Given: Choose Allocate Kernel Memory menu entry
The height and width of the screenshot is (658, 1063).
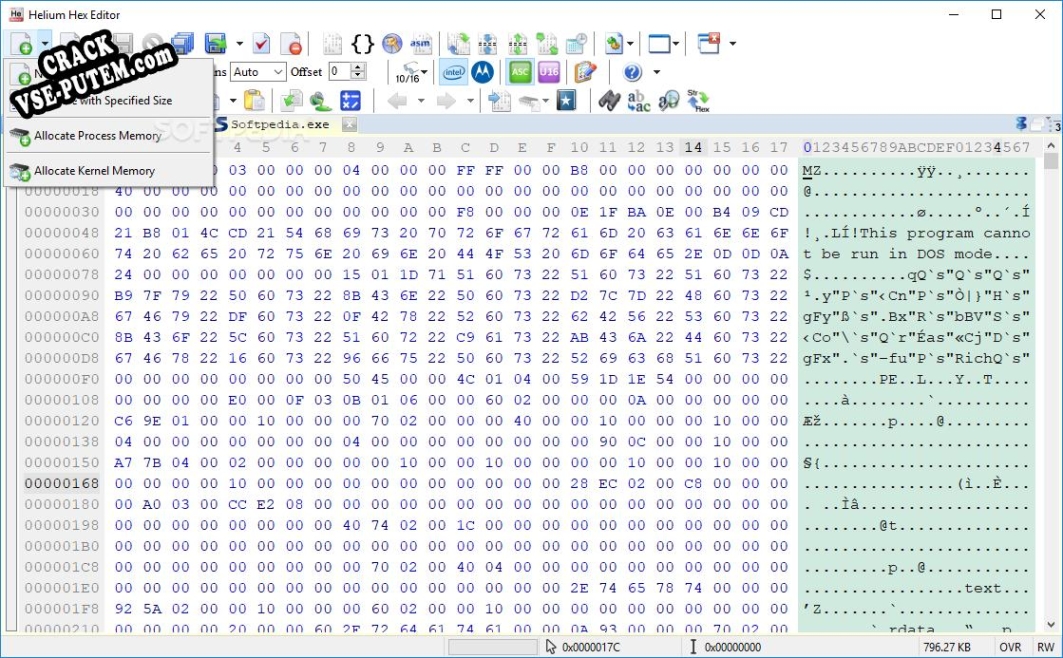Looking at the screenshot, I should [x=108, y=171].
